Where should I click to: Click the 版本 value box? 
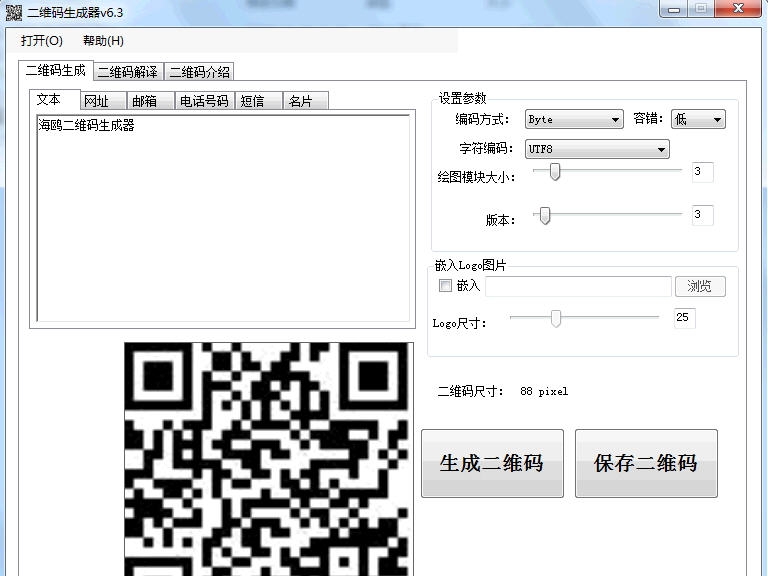click(702, 215)
